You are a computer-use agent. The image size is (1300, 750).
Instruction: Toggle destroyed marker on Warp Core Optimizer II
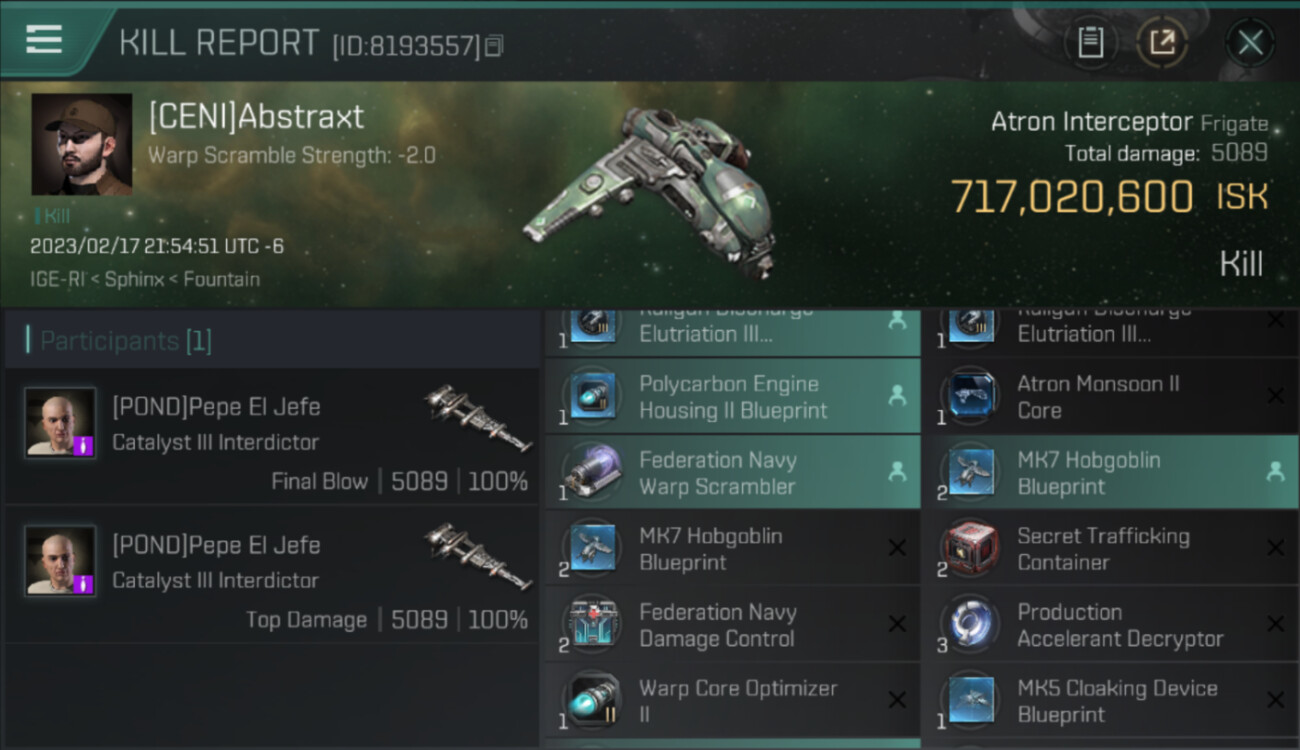coord(897,700)
